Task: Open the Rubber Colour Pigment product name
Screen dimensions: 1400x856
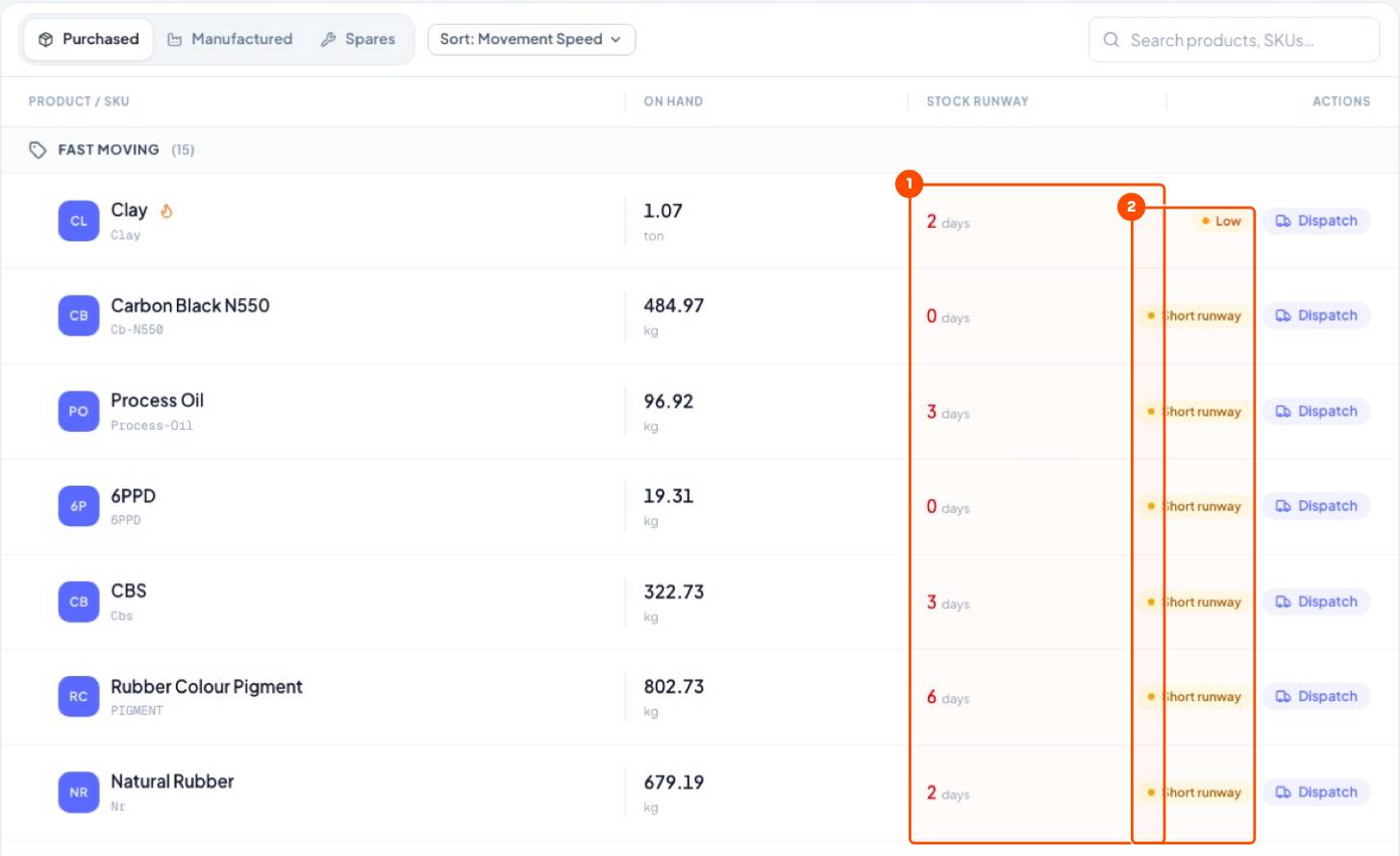Action: click(x=207, y=687)
